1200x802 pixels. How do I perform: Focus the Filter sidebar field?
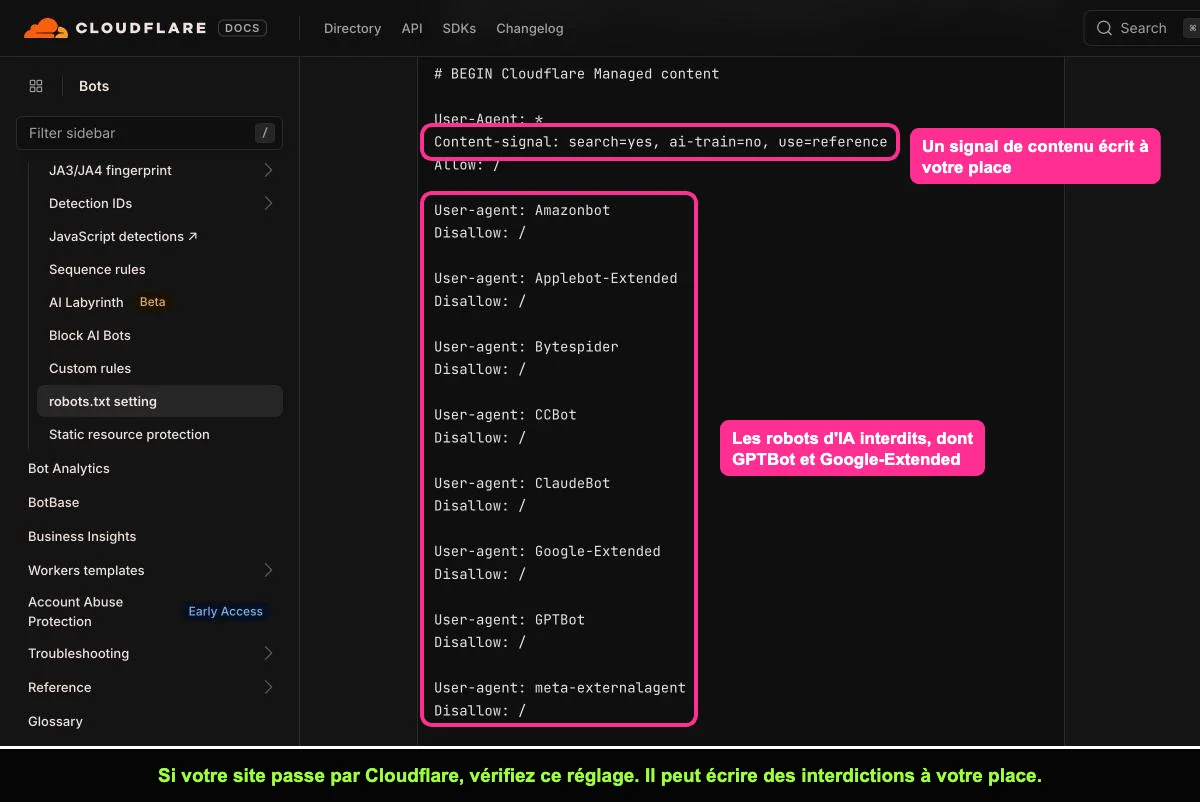(149, 133)
